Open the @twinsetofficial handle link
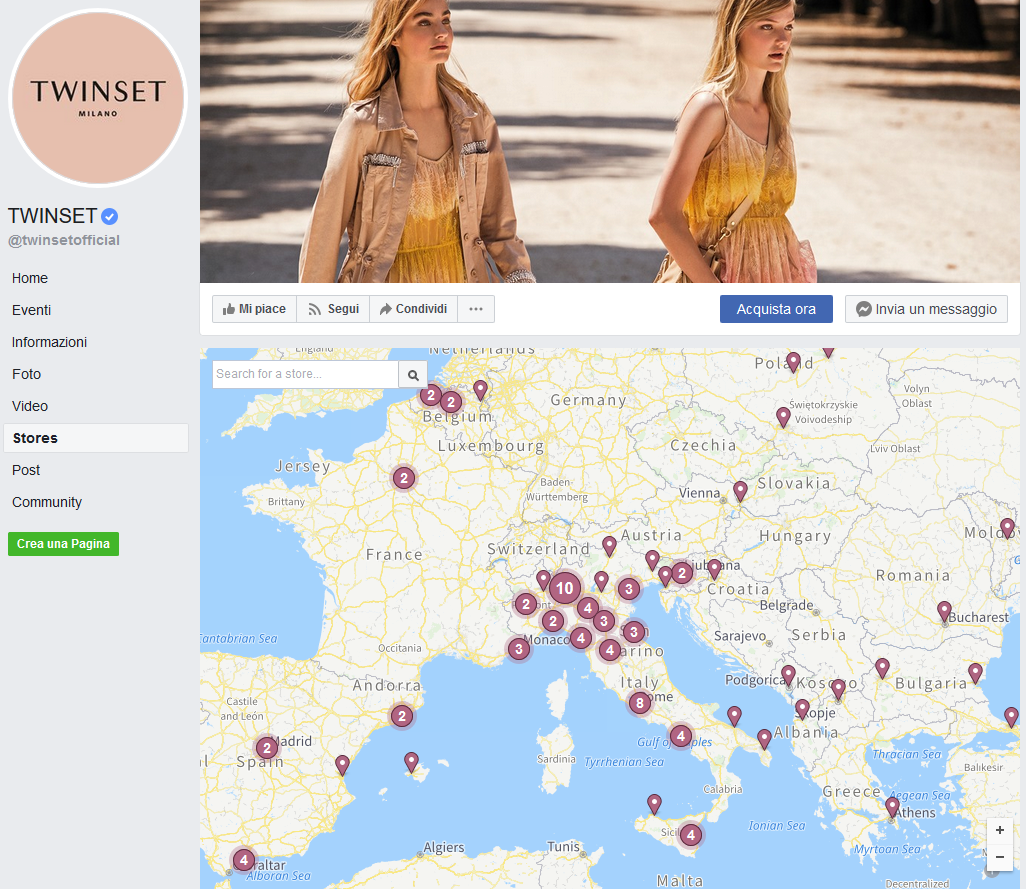 (x=63, y=240)
